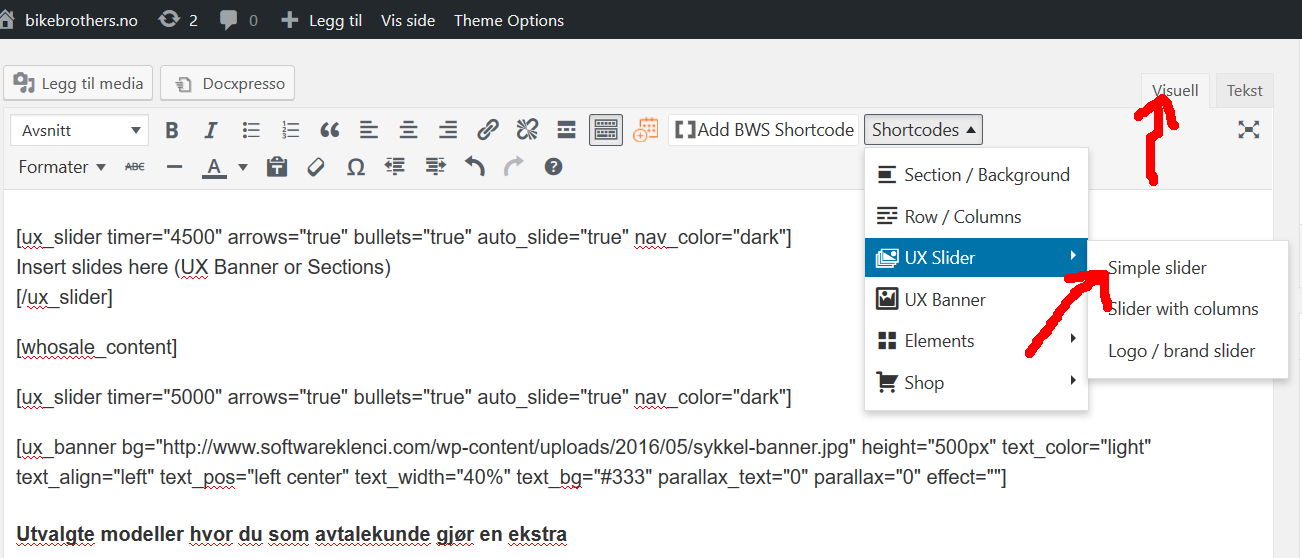
Task: Increase indent of paragraph
Action: coord(435,167)
